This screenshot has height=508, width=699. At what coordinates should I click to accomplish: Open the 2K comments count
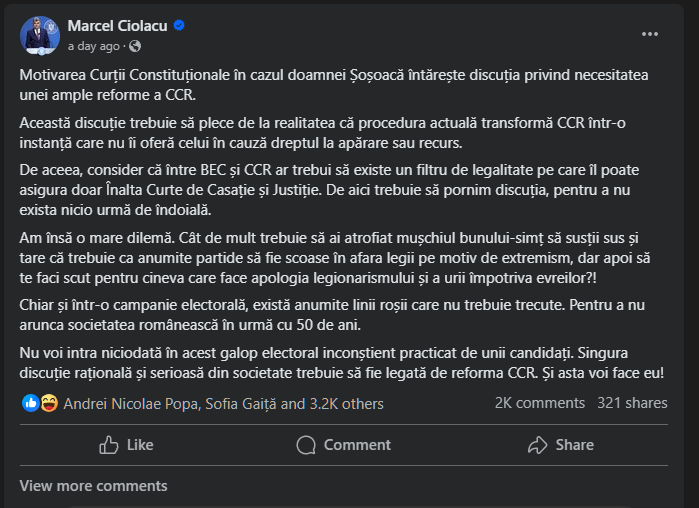[x=538, y=403]
